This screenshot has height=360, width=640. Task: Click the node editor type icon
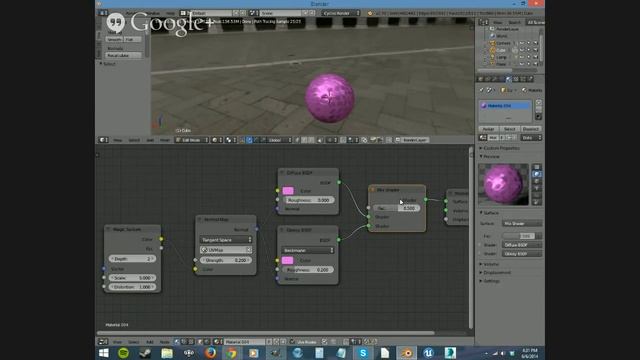[102, 341]
